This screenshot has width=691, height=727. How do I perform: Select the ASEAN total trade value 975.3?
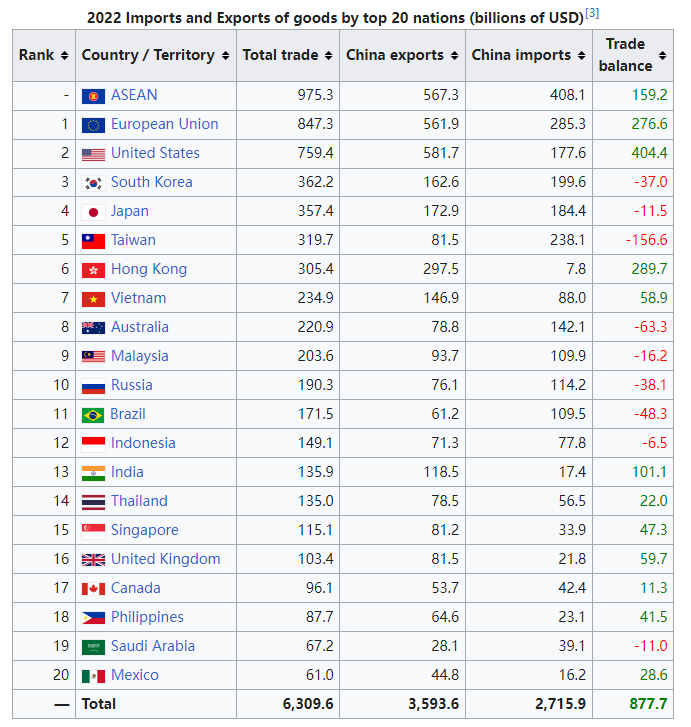click(x=315, y=95)
